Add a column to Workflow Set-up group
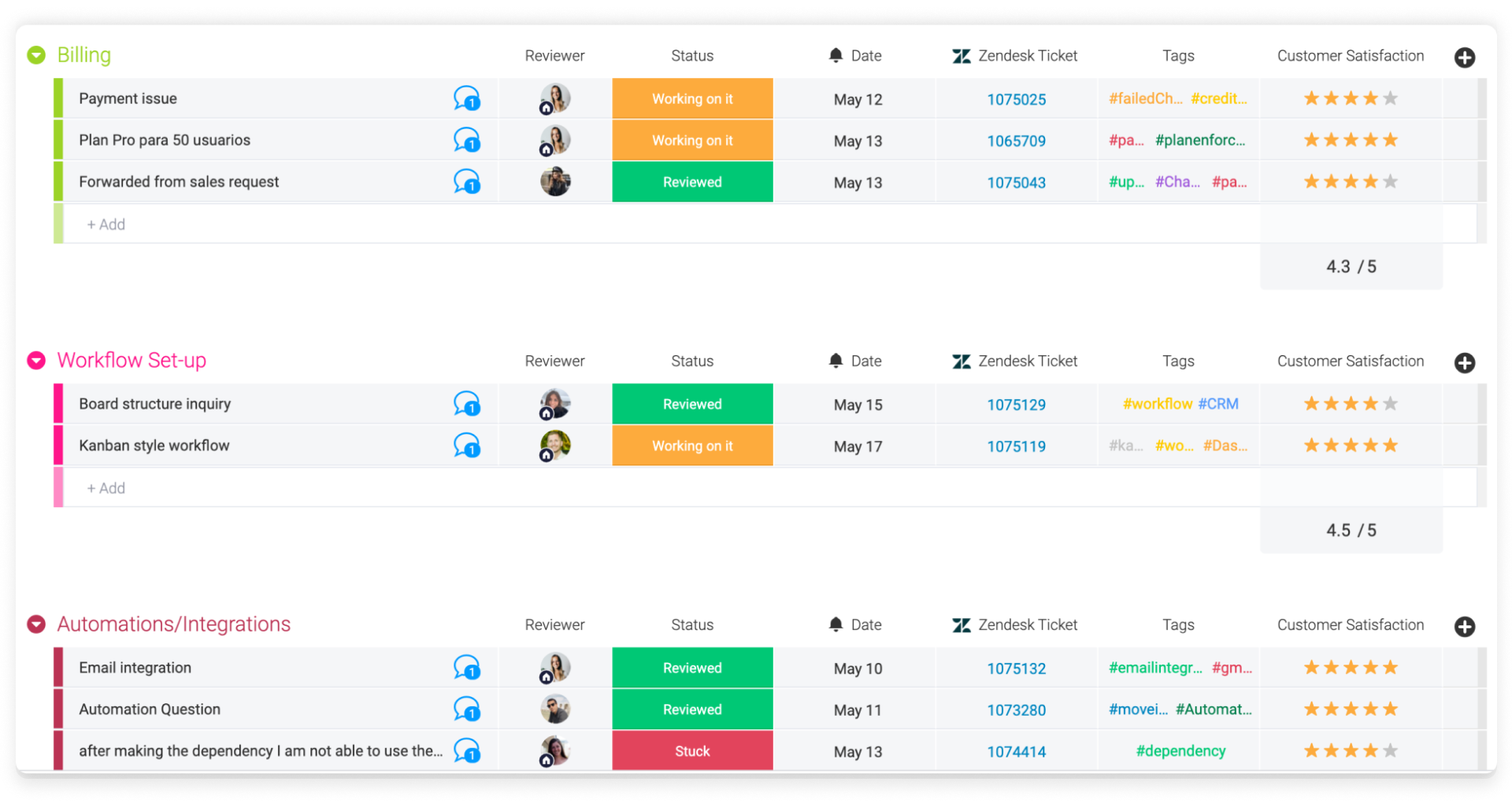The height and width of the screenshot is (804, 1512). 1465,363
